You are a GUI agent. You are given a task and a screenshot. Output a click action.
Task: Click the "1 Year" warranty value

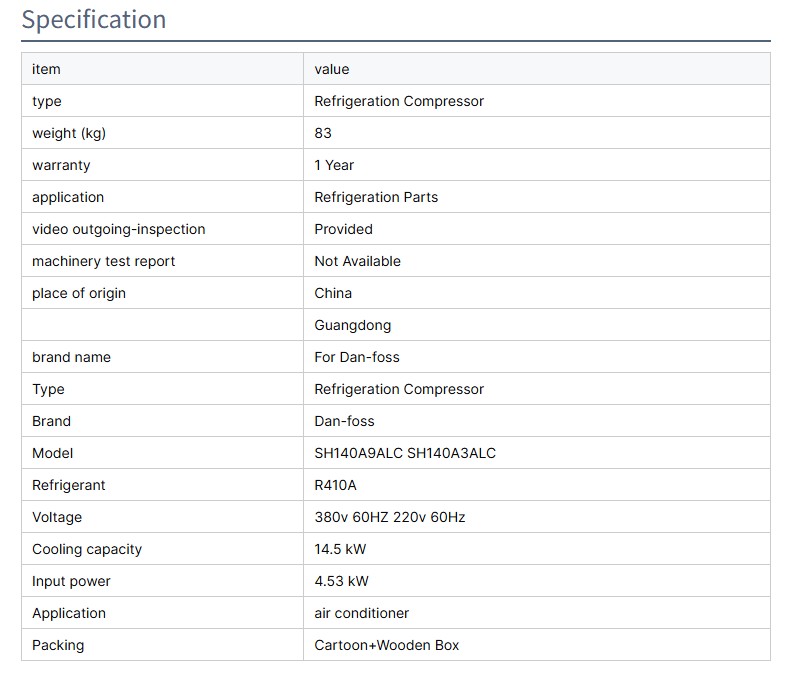[334, 165]
